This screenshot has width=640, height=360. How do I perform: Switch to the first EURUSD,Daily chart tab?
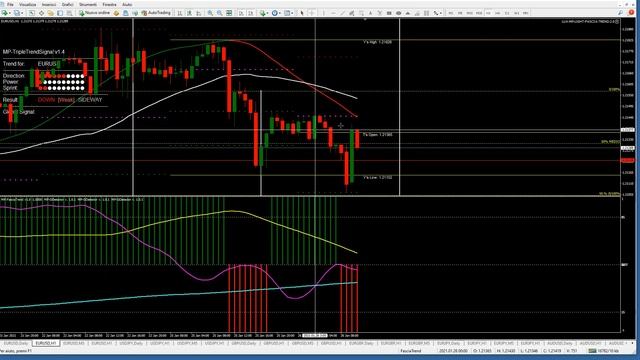click(16, 344)
